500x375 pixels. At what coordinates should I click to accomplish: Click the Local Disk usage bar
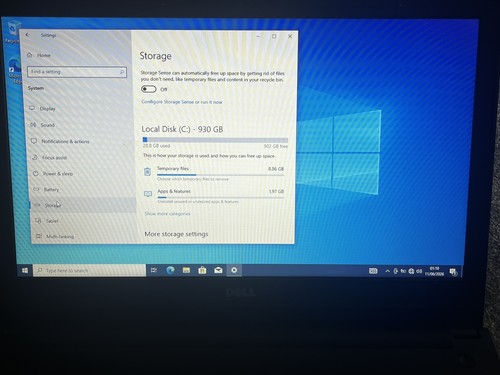215,140
